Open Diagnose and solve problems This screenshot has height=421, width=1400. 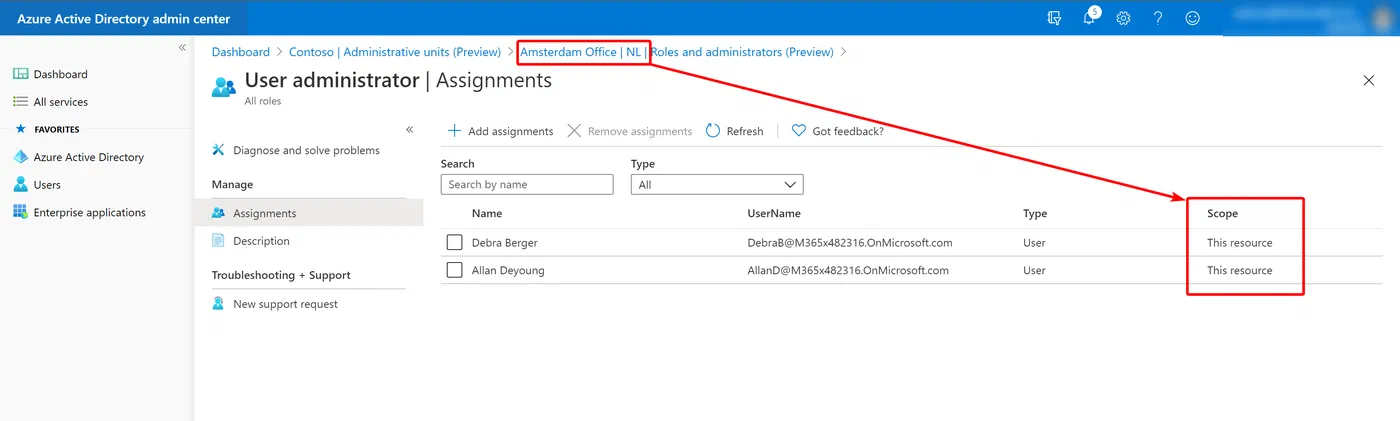[306, 150]
